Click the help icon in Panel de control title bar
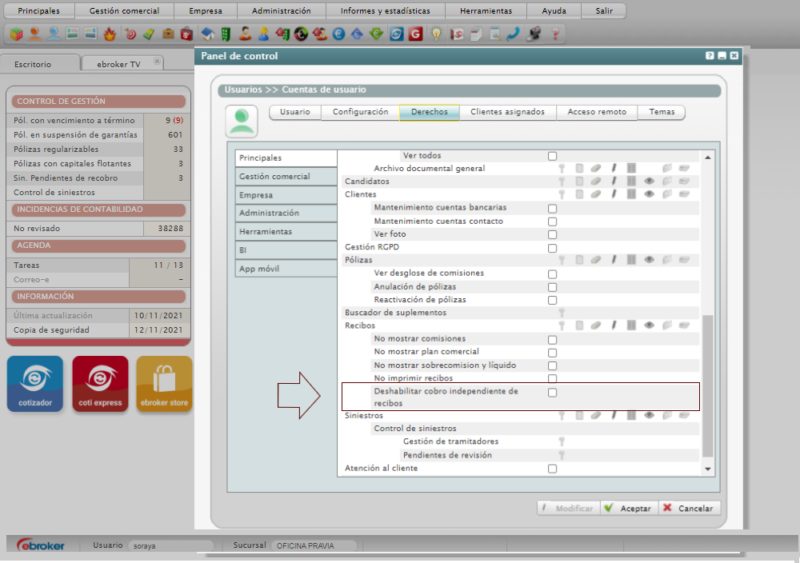This screenshot has height=563, width=800. [x=709, y=56]
